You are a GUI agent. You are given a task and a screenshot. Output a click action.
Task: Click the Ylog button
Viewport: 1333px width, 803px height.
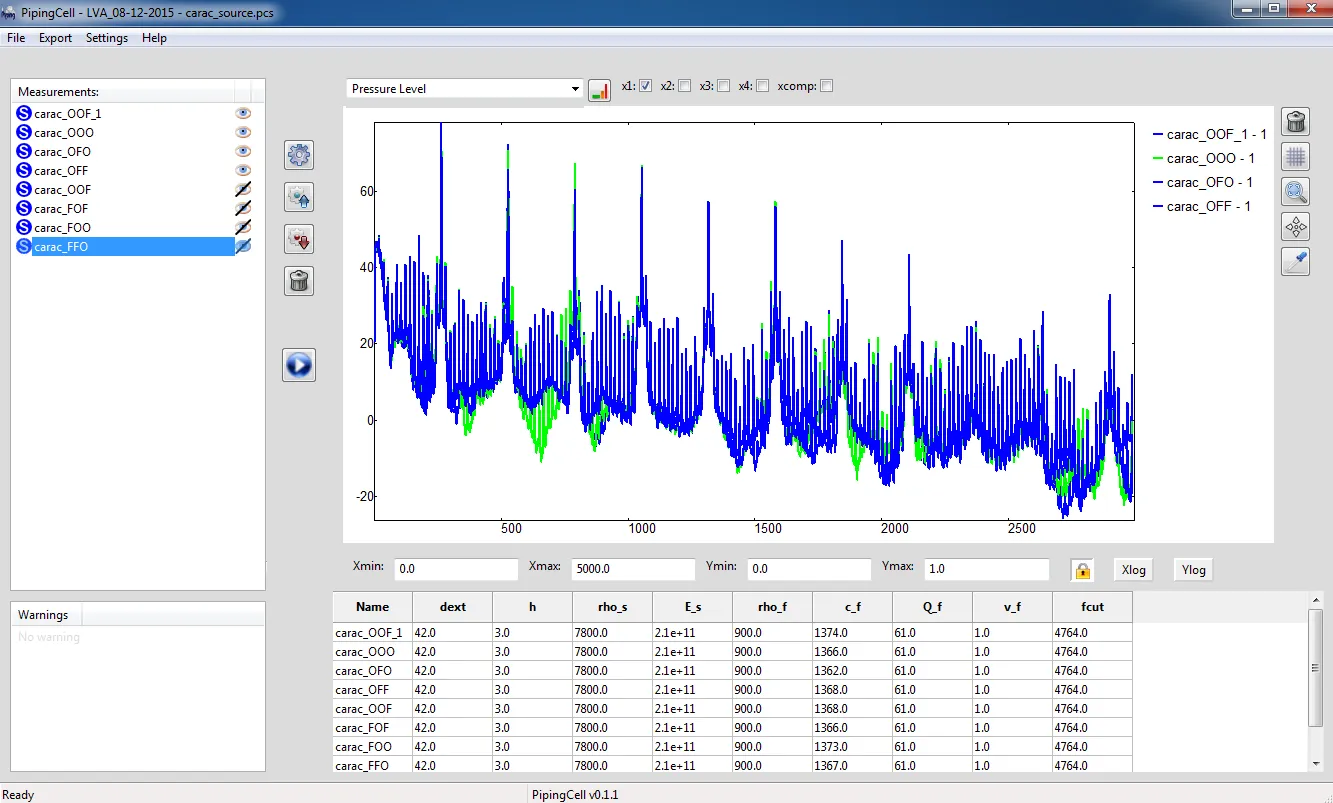click(1193, 569)
